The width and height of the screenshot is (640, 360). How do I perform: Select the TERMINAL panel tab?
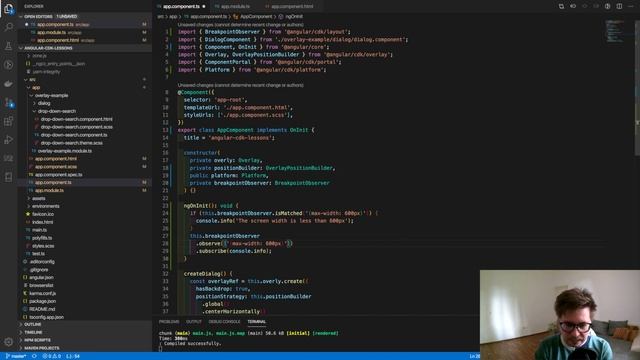point(256,322)
